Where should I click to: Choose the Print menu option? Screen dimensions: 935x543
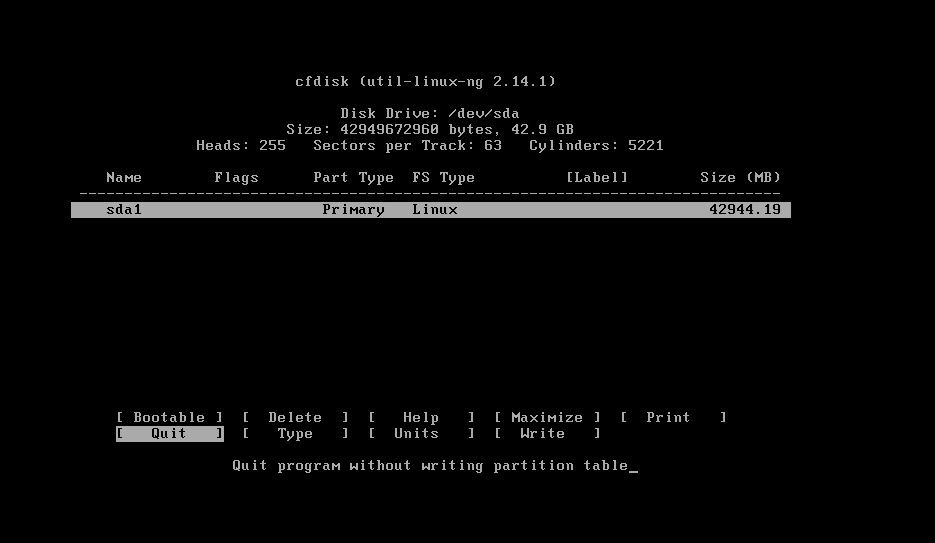pos(673,417)
